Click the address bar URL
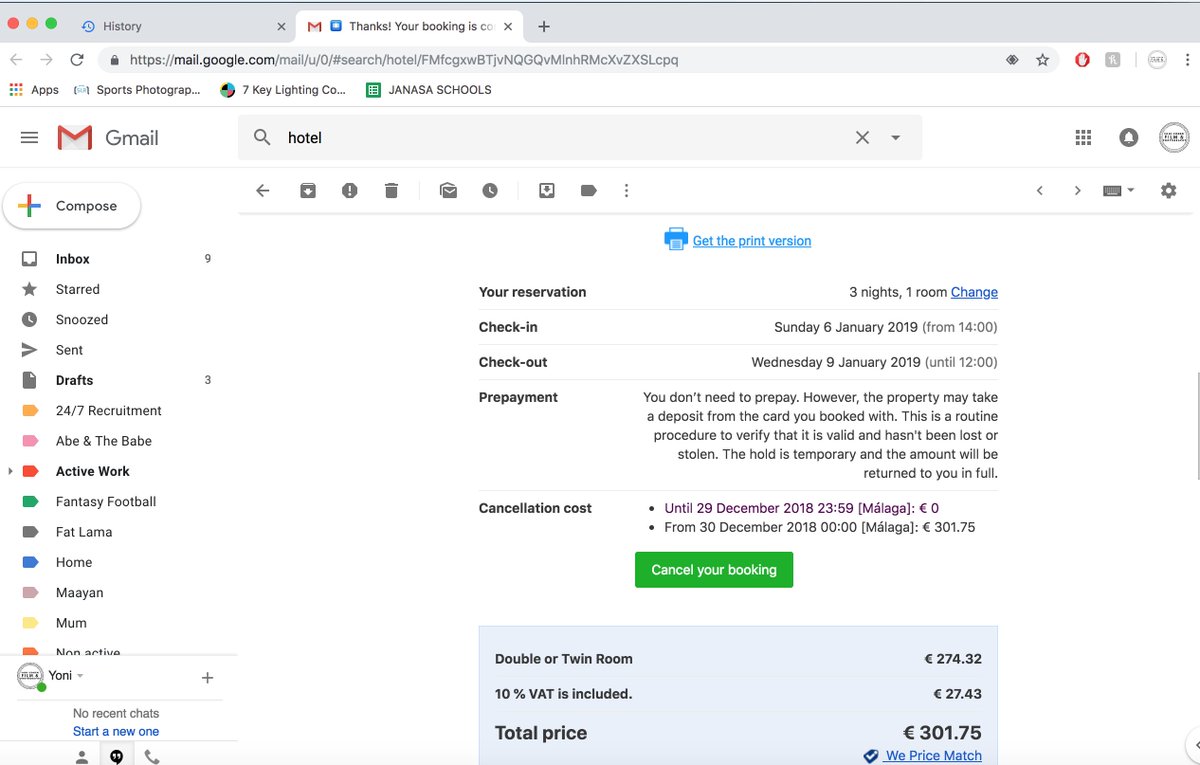 pyautogui.click(x=404, y=60)
